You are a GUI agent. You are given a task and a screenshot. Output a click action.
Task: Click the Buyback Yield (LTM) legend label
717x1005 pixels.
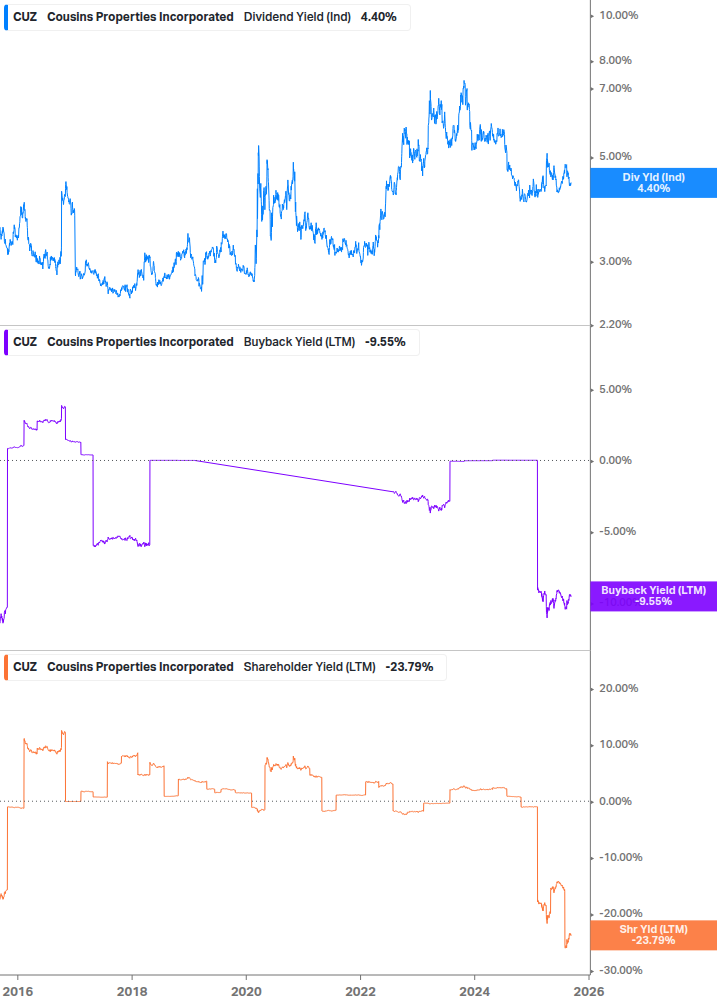[299, 342]
